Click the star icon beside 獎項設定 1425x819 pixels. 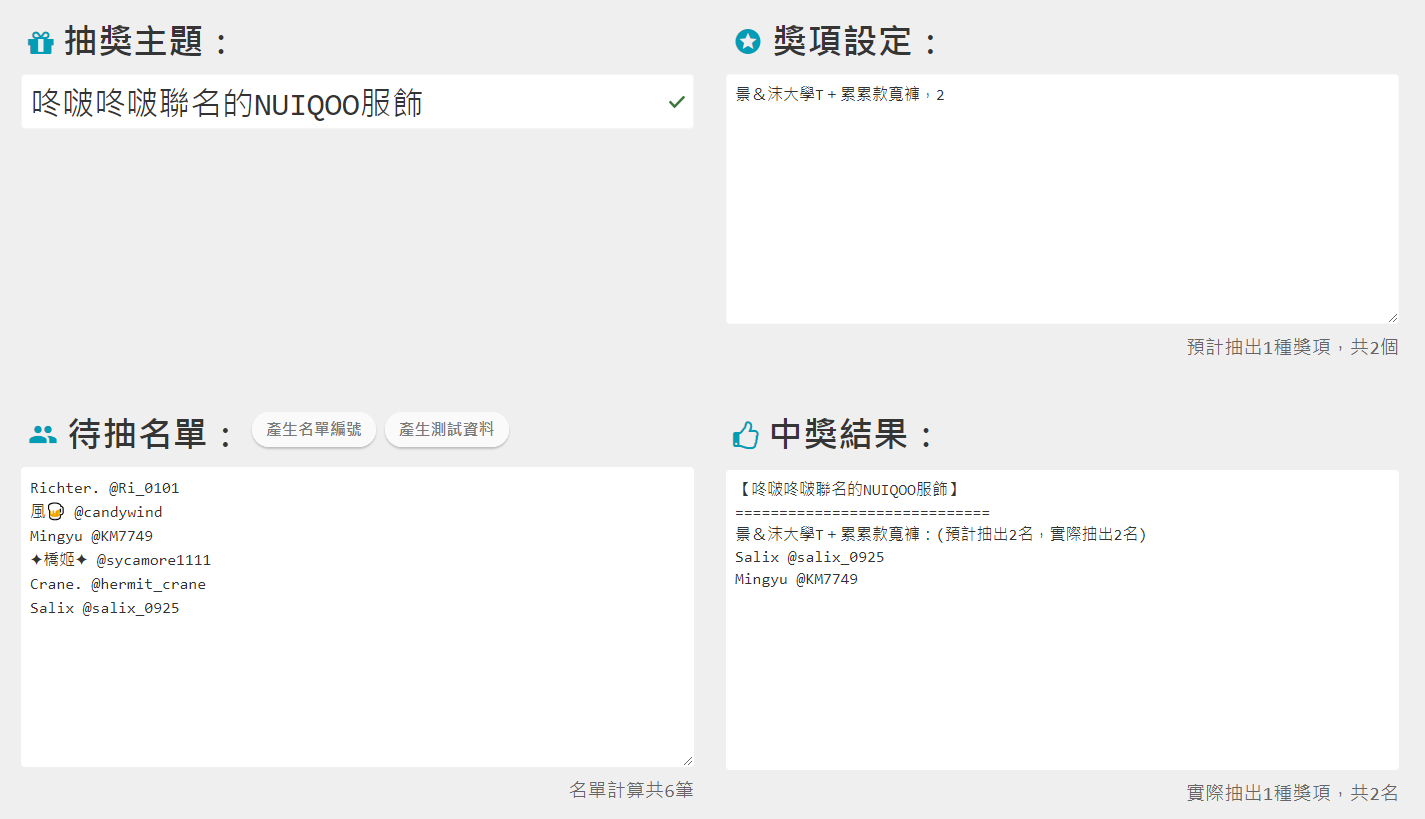click(748, 41)
